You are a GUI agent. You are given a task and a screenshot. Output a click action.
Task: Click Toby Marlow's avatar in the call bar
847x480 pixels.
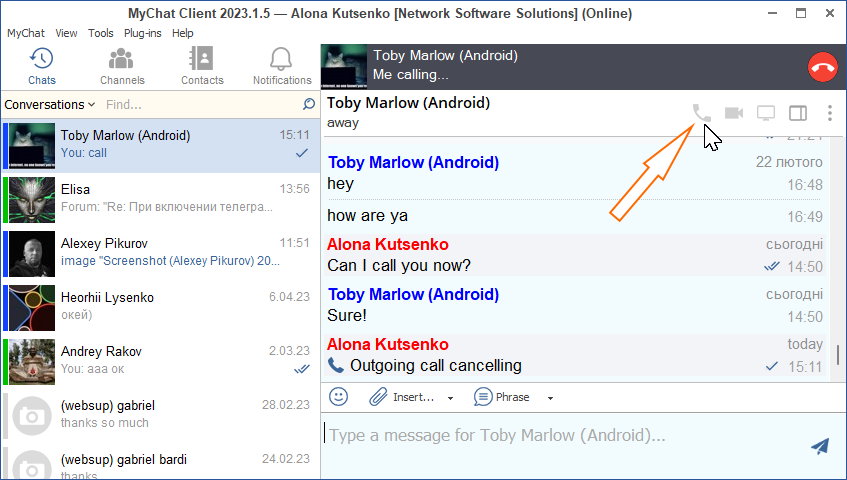344,66
